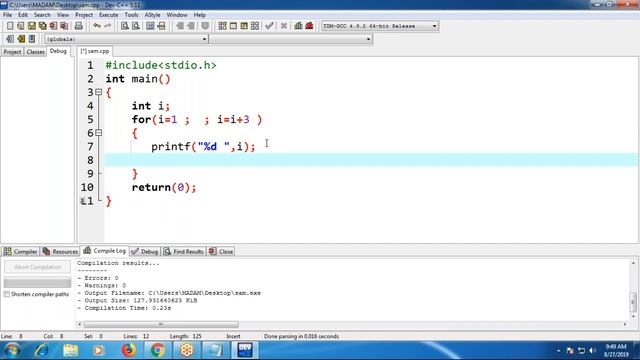
Task: Click the red Delete Profiling Information icon
Action: (x=309, y=26)
